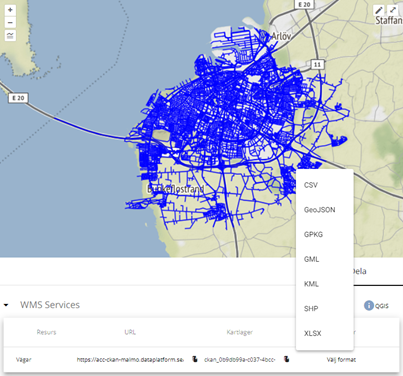Click the Arlöv label on map

click(x=281, y=36)
